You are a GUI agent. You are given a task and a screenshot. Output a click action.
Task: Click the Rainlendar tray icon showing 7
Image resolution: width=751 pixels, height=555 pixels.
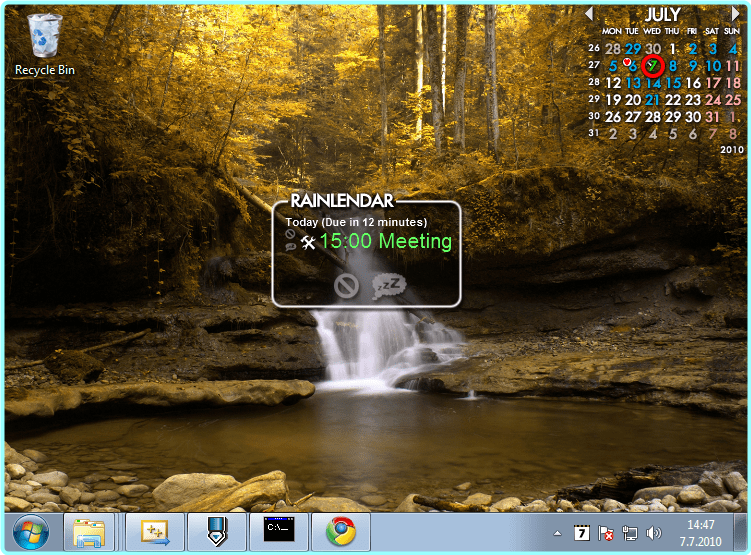coord(582,532)
